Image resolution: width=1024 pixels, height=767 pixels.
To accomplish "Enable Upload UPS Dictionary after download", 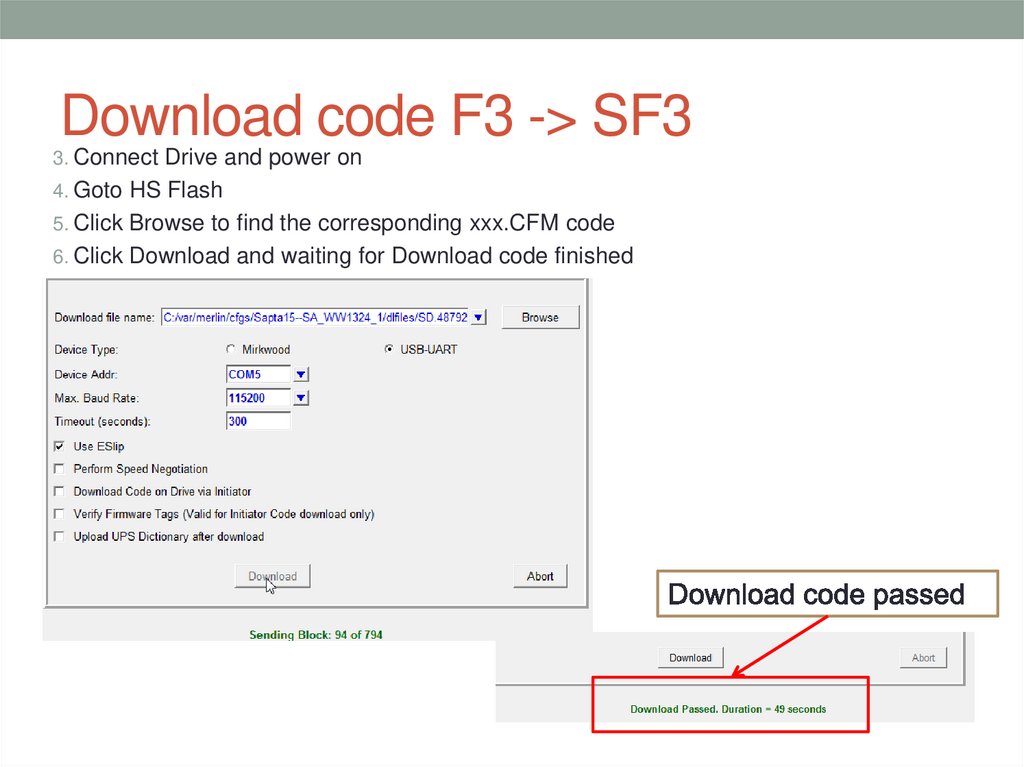I will click(59, 536).
